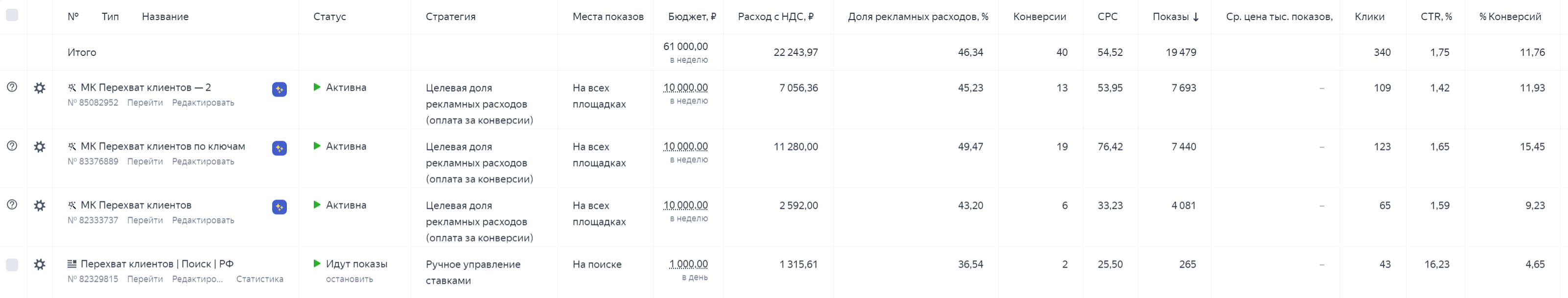Click the Конверсии column header
1568x298 pixels.
pyautogui.click(x=1039, y=17)
